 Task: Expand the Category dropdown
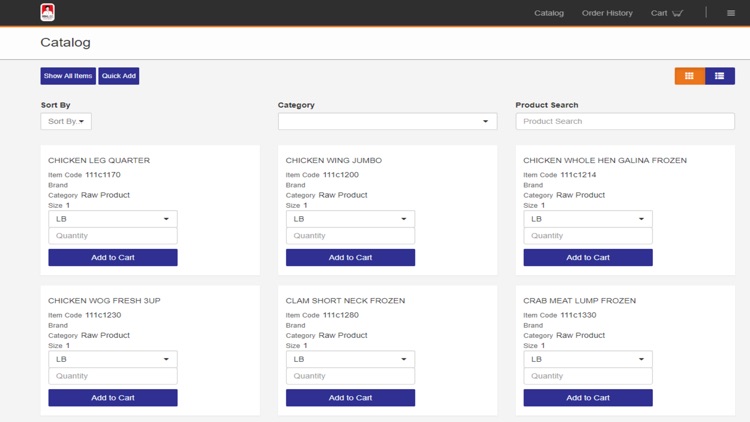tap(387, 121)
